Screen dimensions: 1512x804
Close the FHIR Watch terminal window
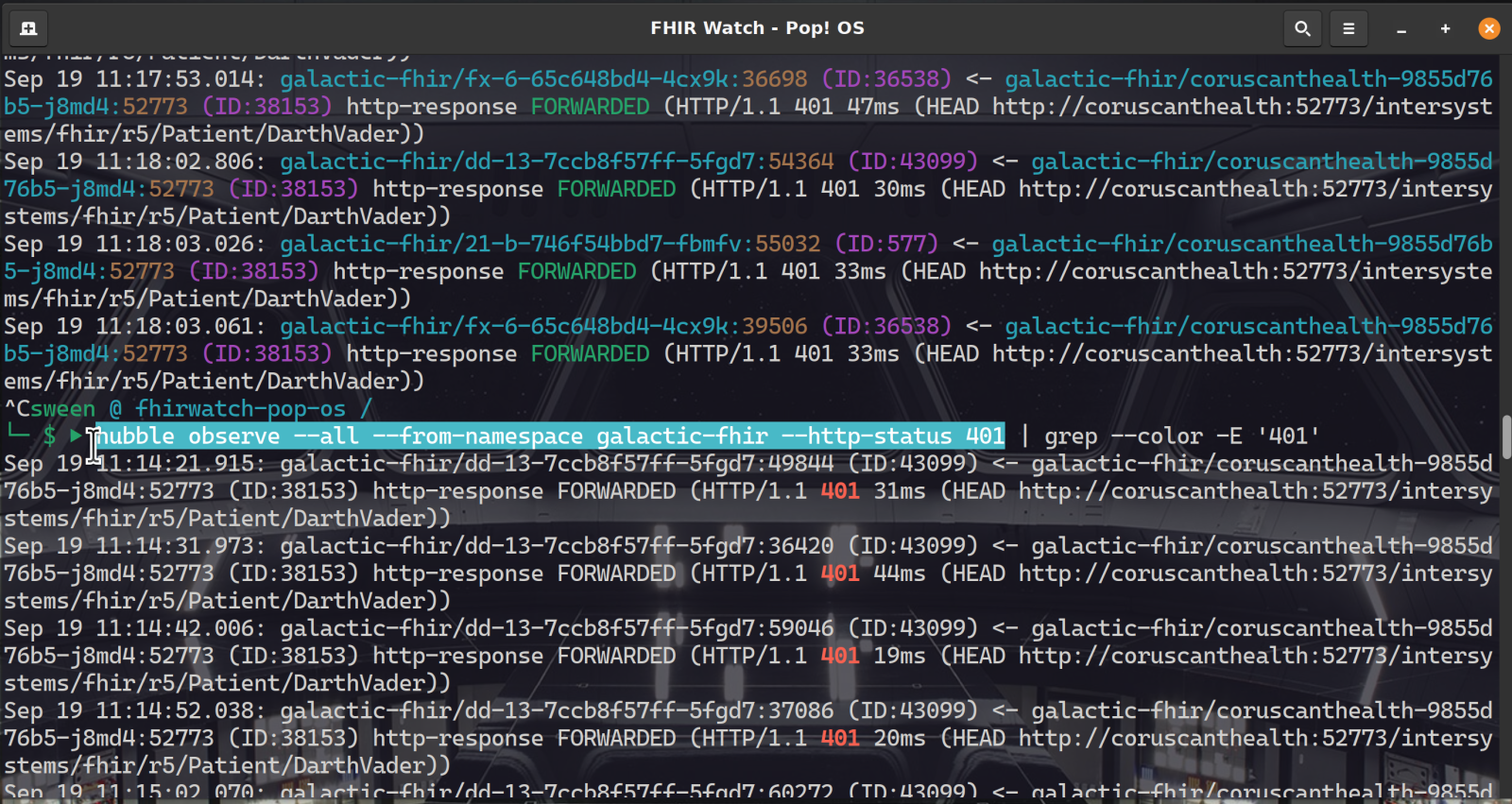pyautogui.click(x=1488, y=28)
